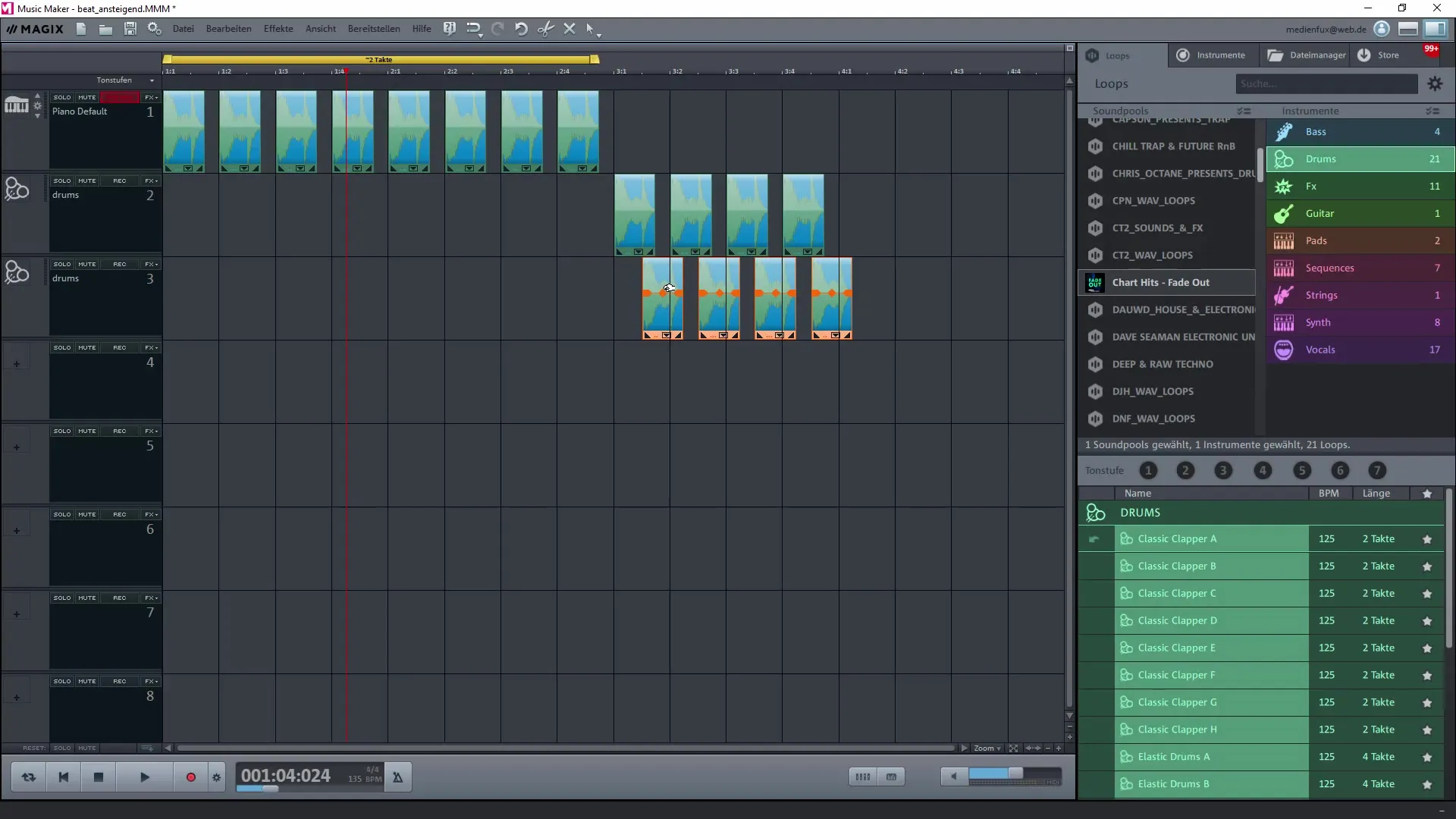
Task: Switch to the Dateimanager tab
Action: click(x=1306, y=55)
